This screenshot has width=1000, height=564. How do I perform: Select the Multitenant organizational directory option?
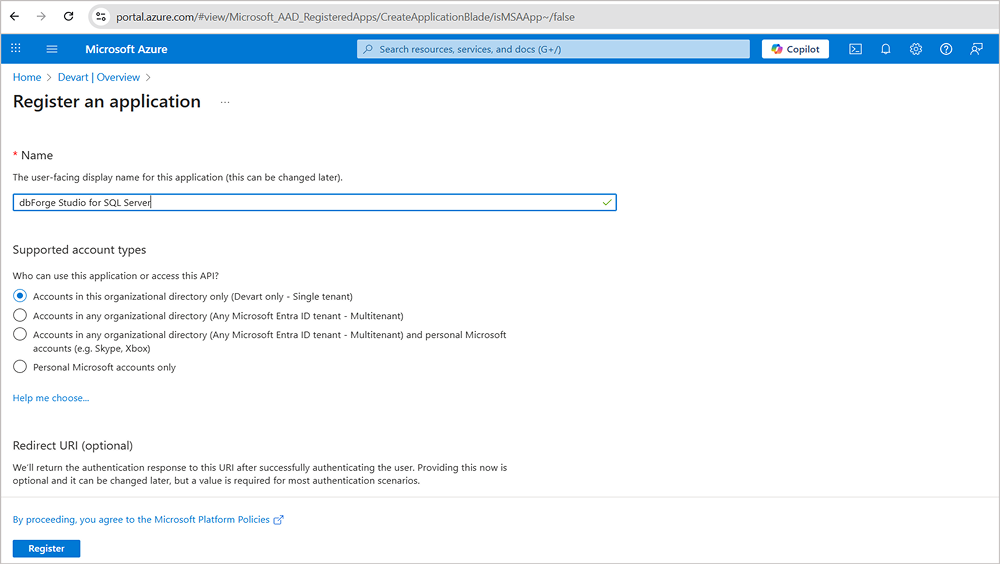(x=20, y=315)
